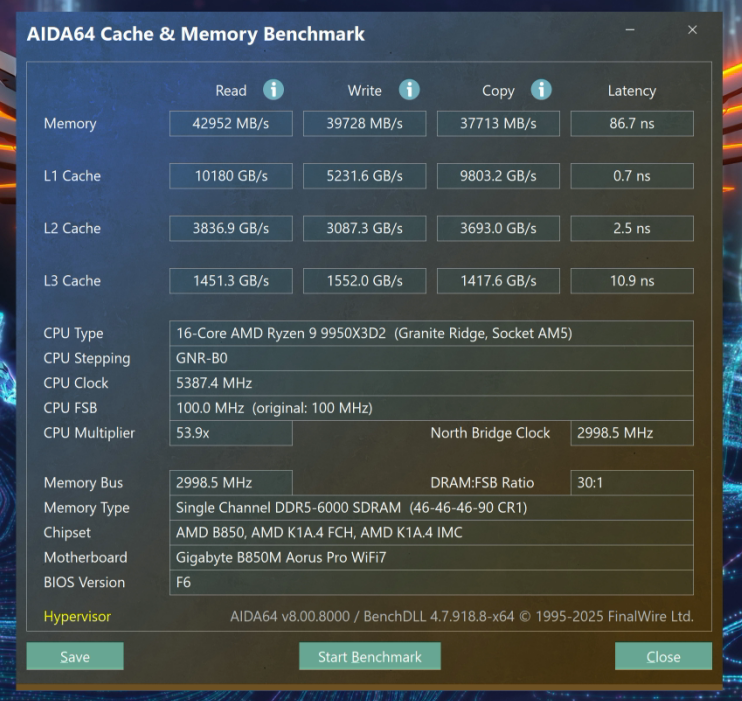Click the Save button
742x701 pixels.
[x=75, y=656]
